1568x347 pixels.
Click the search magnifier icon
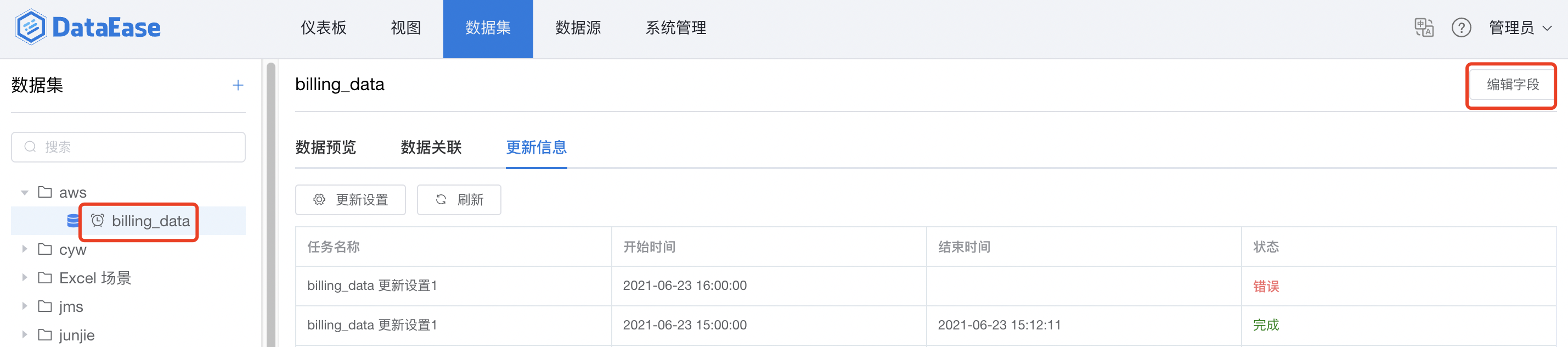point(30,147)
